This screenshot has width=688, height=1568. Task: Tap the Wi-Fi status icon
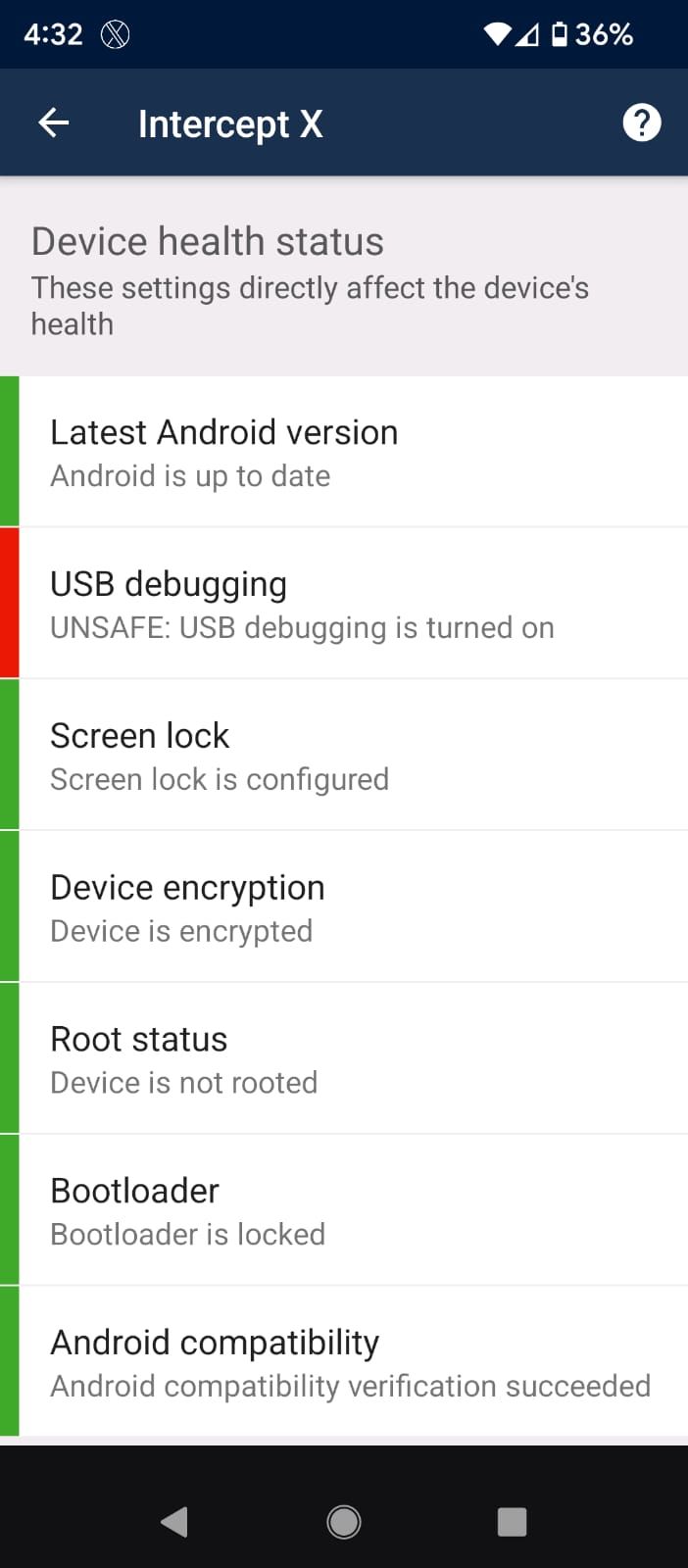[x=497, y=35]
